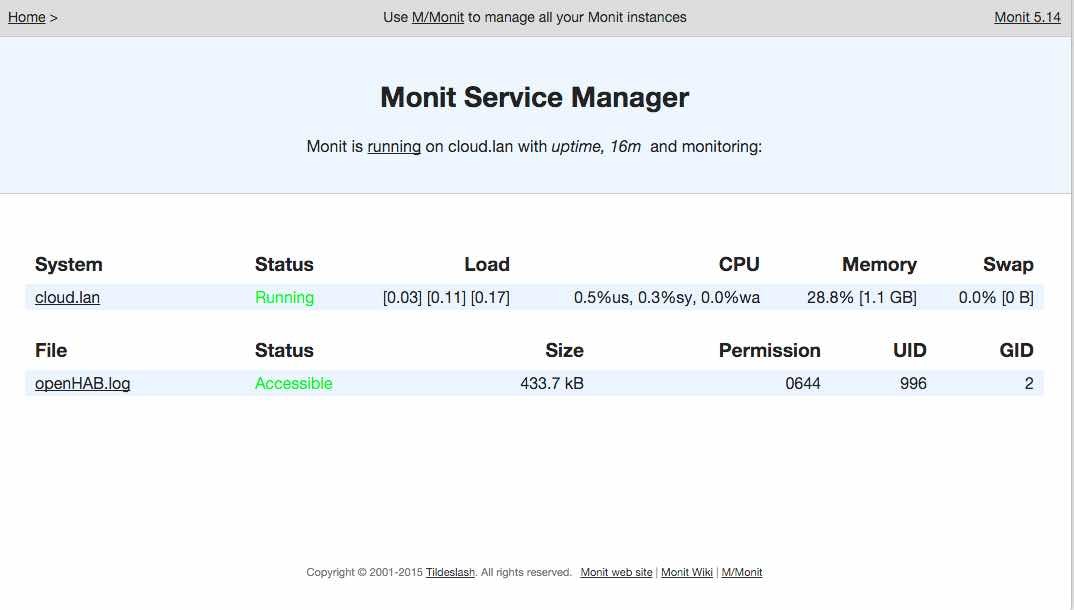Click the CPU usage percentages value

tap(666, 297)
